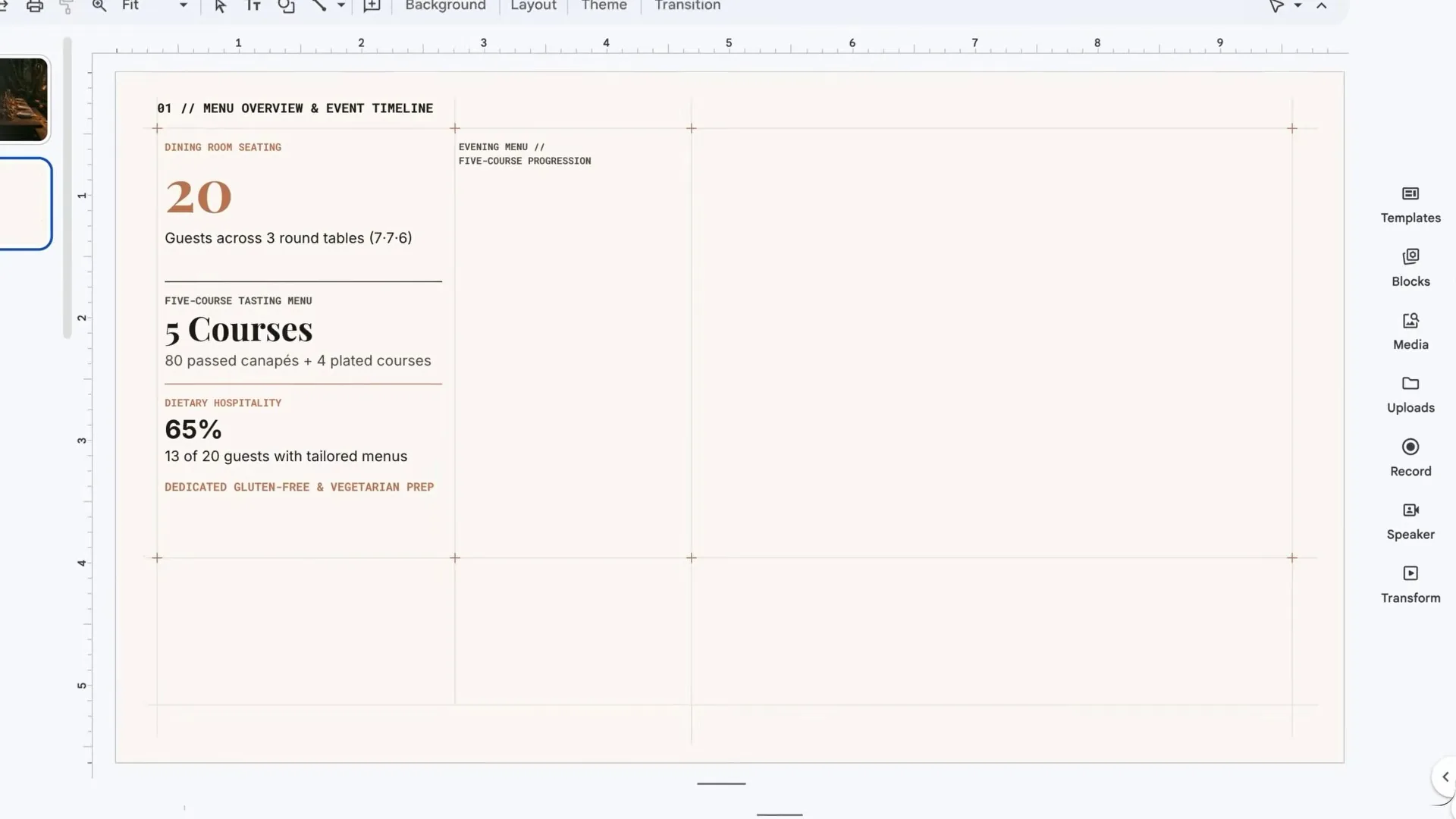Click the '65%' statistic
1456x819 pixels.
(193, 430)
